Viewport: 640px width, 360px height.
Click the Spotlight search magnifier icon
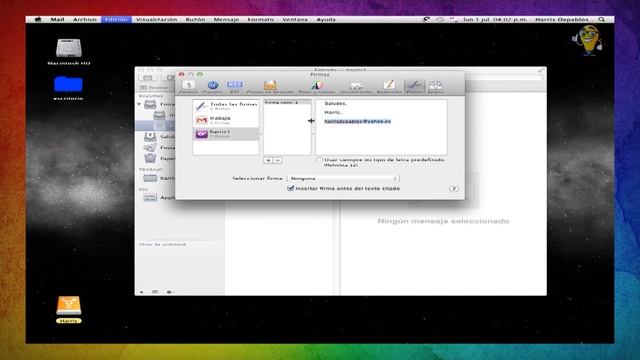pyautogui.click(x=601, y=19)
